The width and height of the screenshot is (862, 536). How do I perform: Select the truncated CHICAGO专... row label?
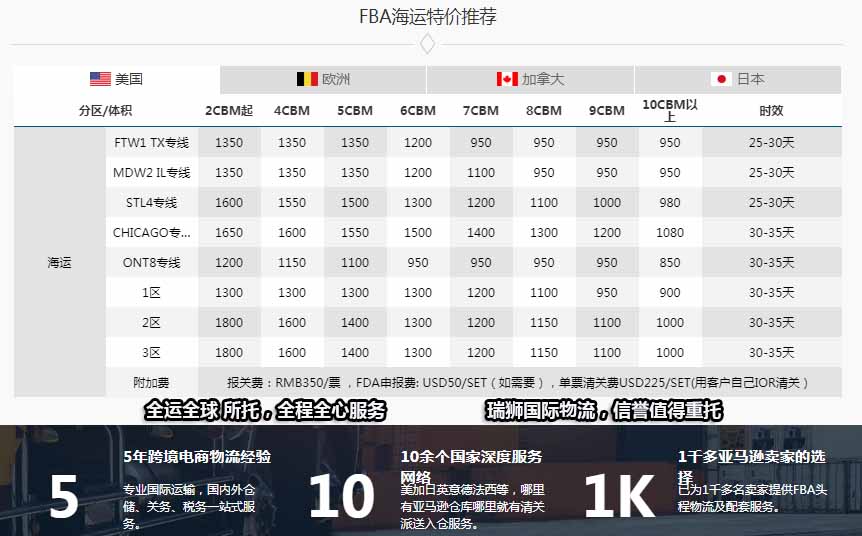coord(151,233)
